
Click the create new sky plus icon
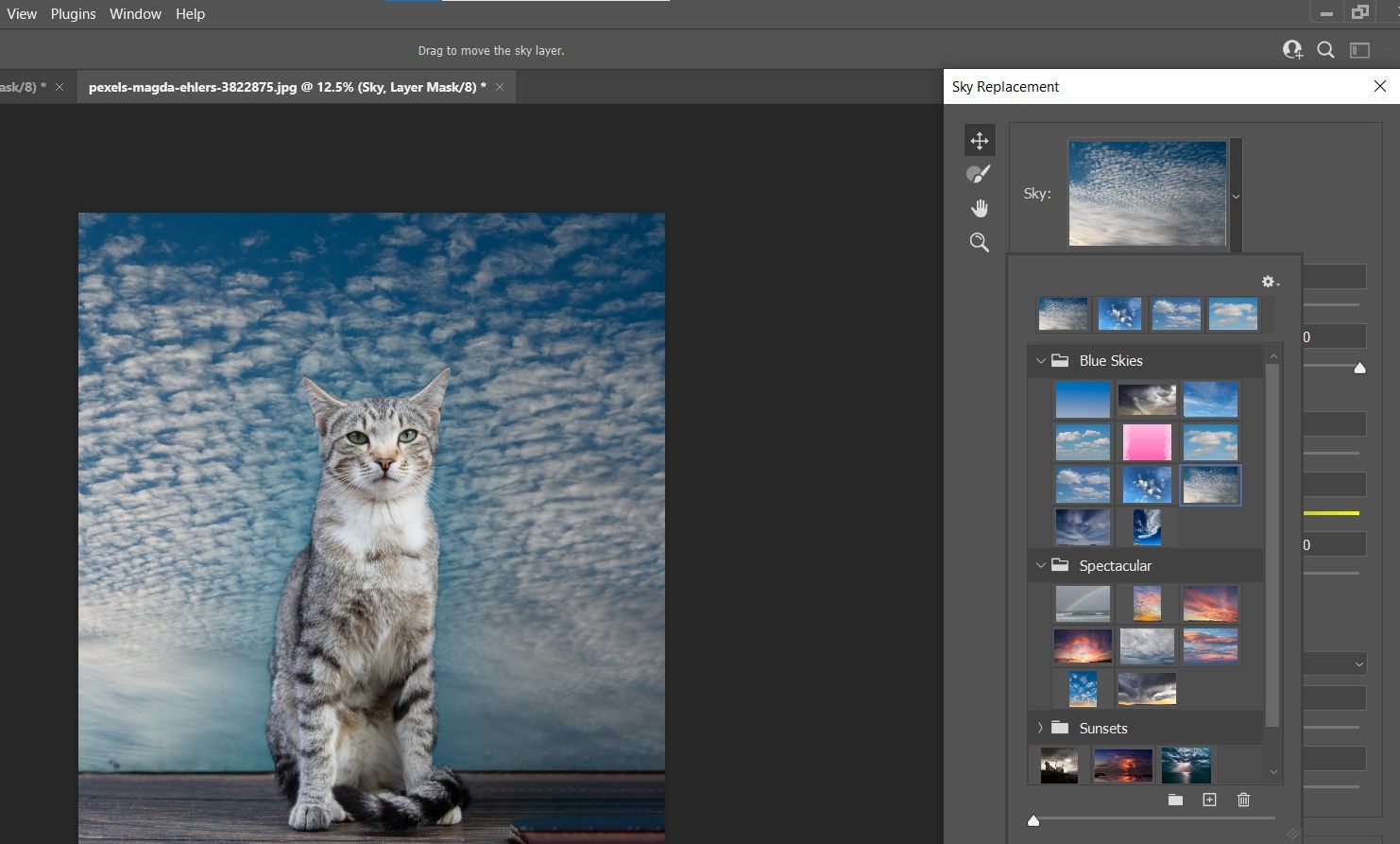tap(1209, 800)
